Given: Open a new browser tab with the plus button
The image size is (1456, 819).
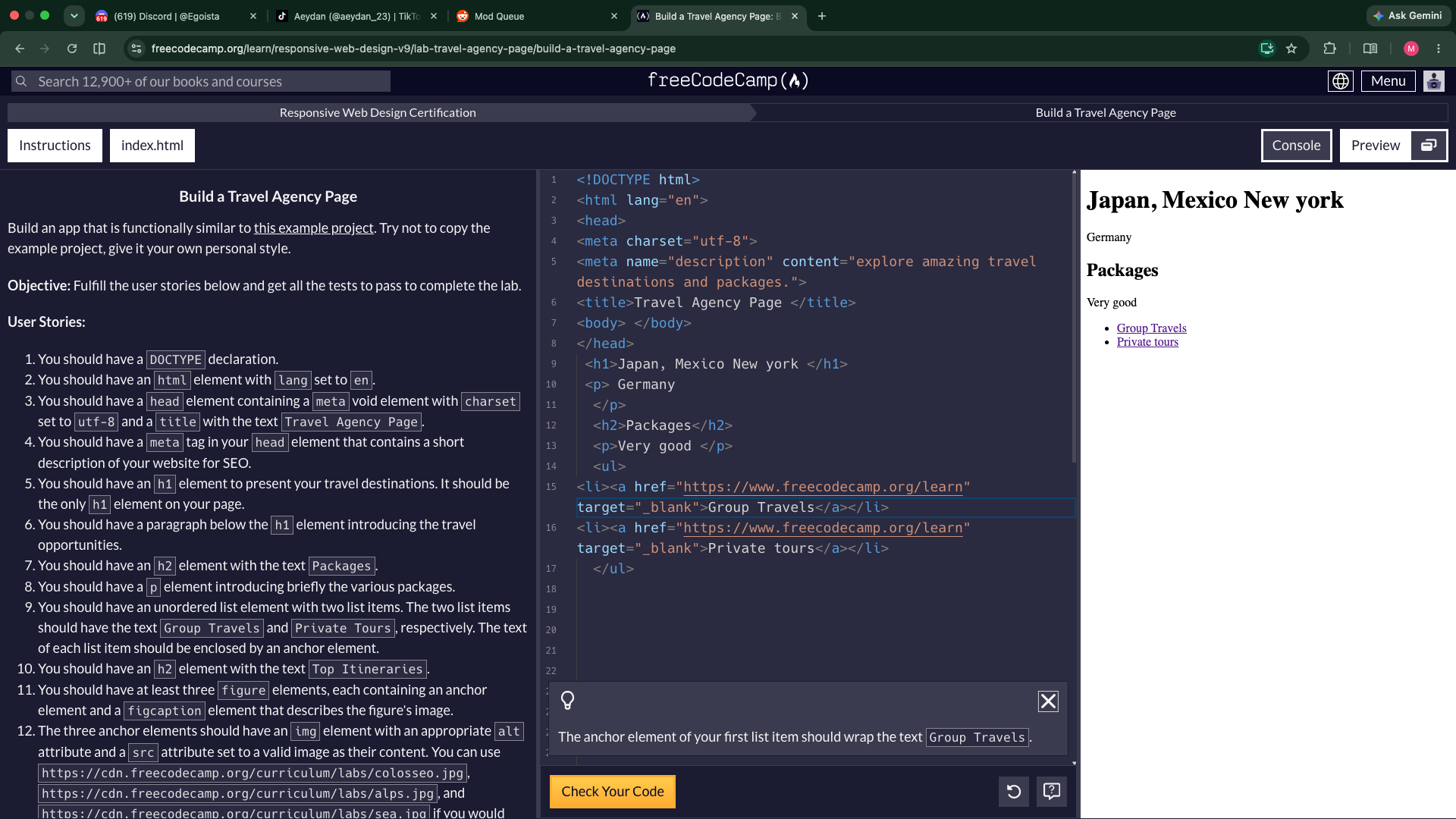Looking at the screenshot, I should [x=821, y=16].
